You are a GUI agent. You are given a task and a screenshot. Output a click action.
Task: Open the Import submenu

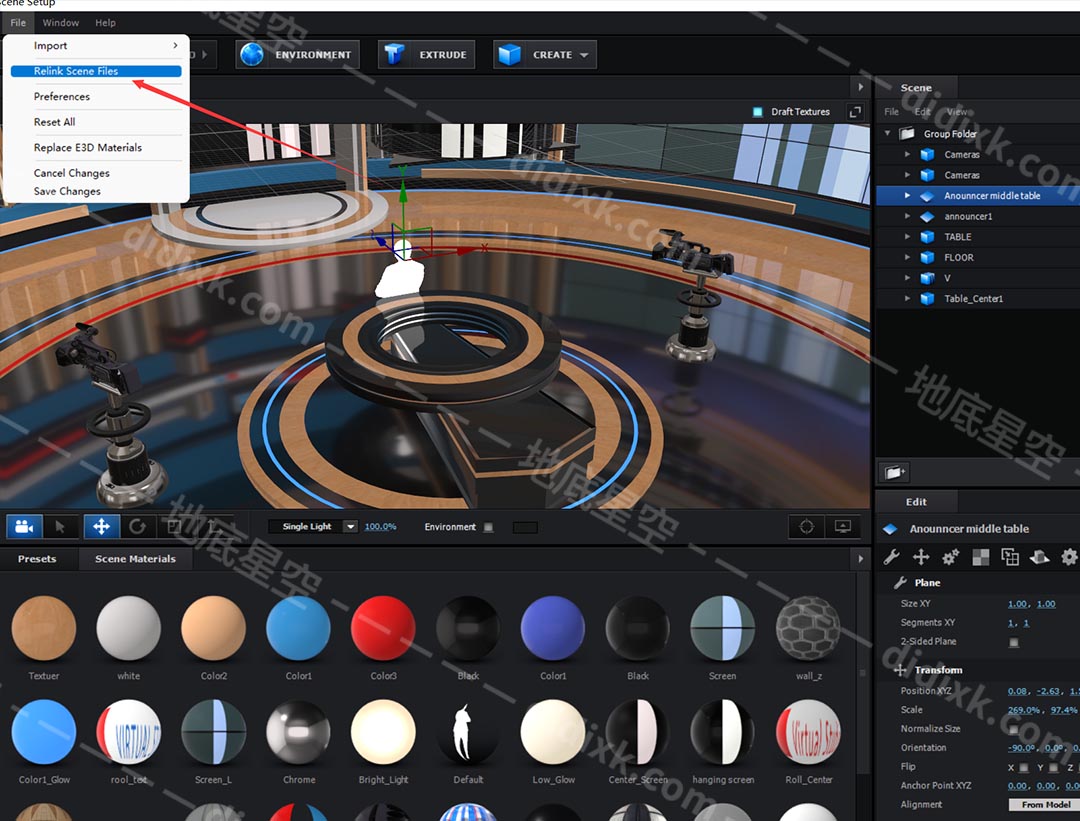(x=96, y=45)
